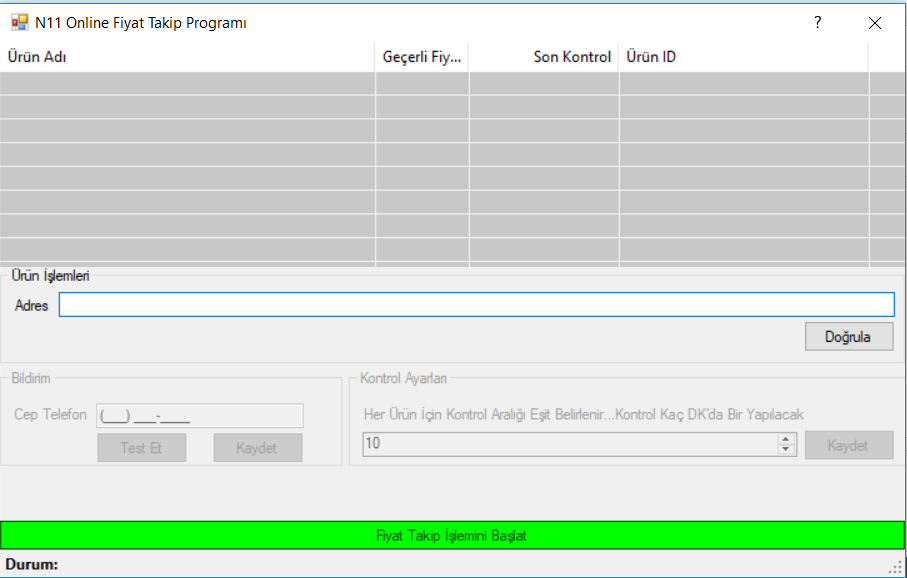Click Kaydet in Kontrol Ayarları group
907x578 pixels.
tap(849, 446)
